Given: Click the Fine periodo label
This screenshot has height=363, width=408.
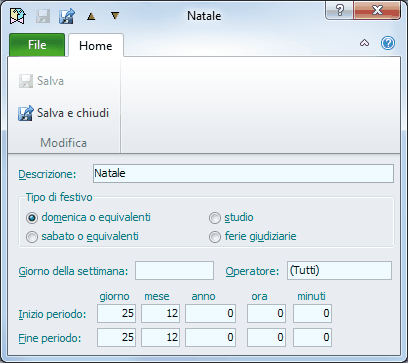Looking at the screenshot, I should tap(50, 338).
